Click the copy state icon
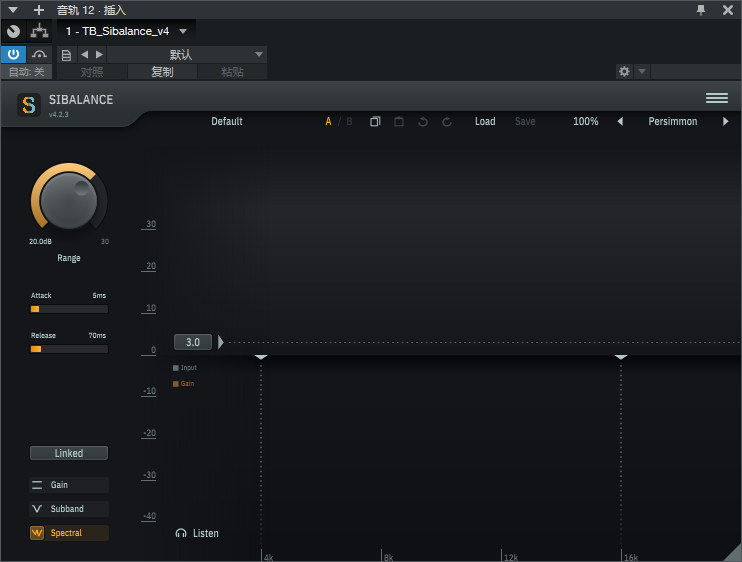Image resolution: width=742 pixels, height=562 pixels. [375, 122]
